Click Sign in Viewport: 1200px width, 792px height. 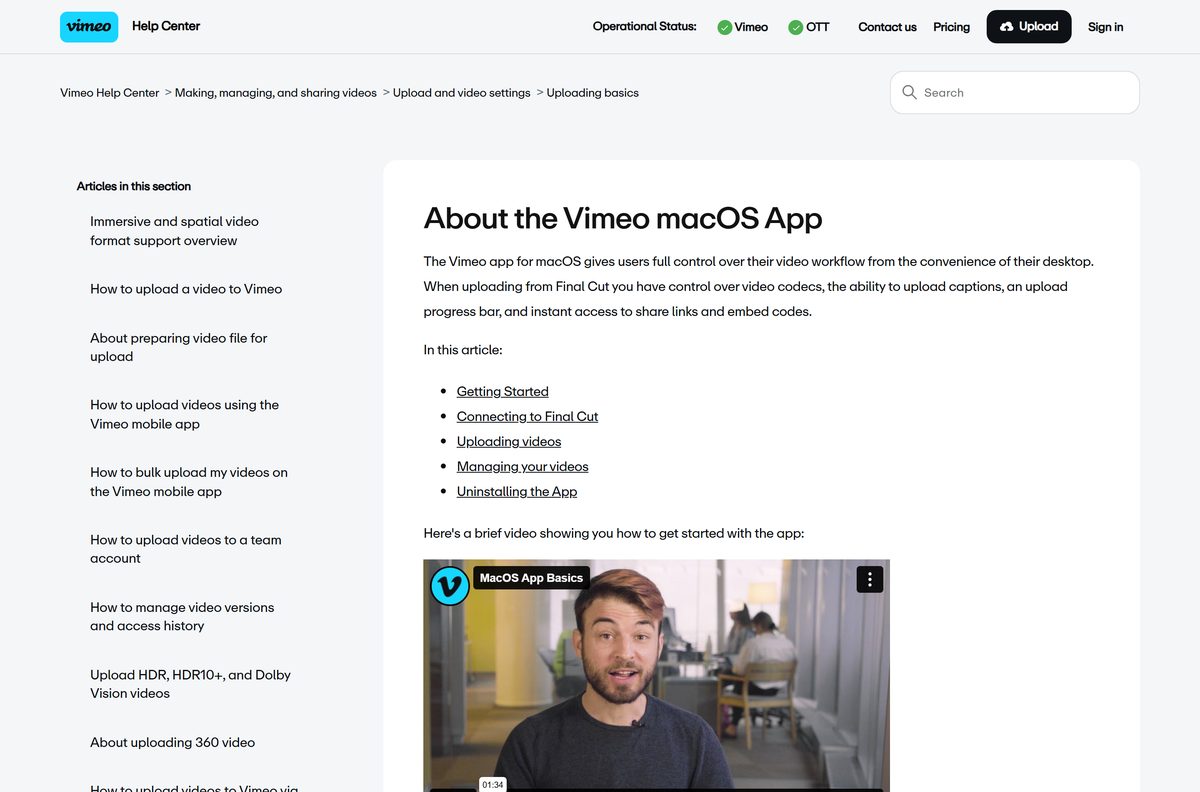[1105, 27]
